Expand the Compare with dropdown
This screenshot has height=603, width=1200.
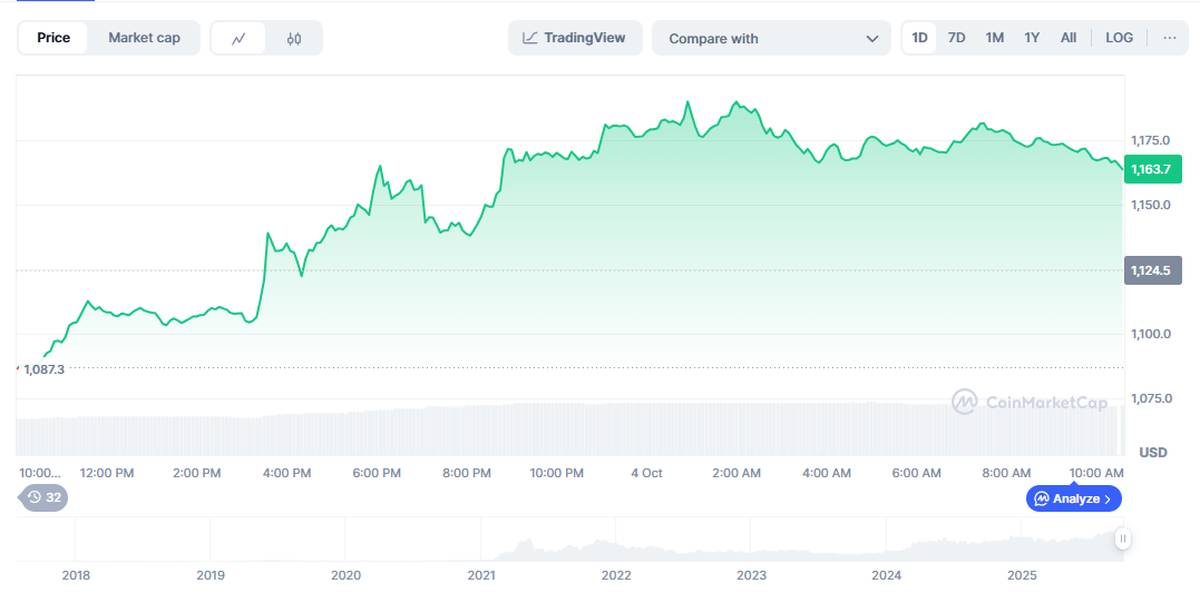pos(771,38)
